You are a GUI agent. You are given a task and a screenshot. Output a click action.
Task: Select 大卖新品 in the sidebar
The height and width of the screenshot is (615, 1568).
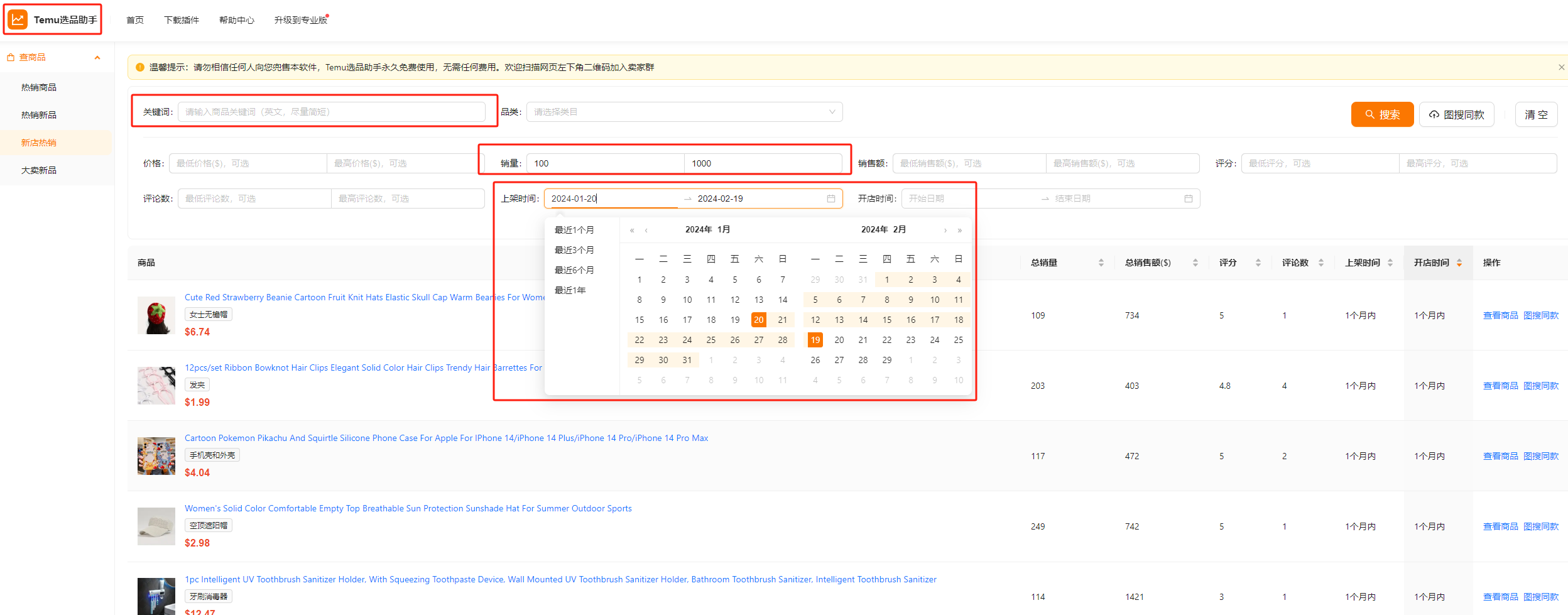coord(39,170)
